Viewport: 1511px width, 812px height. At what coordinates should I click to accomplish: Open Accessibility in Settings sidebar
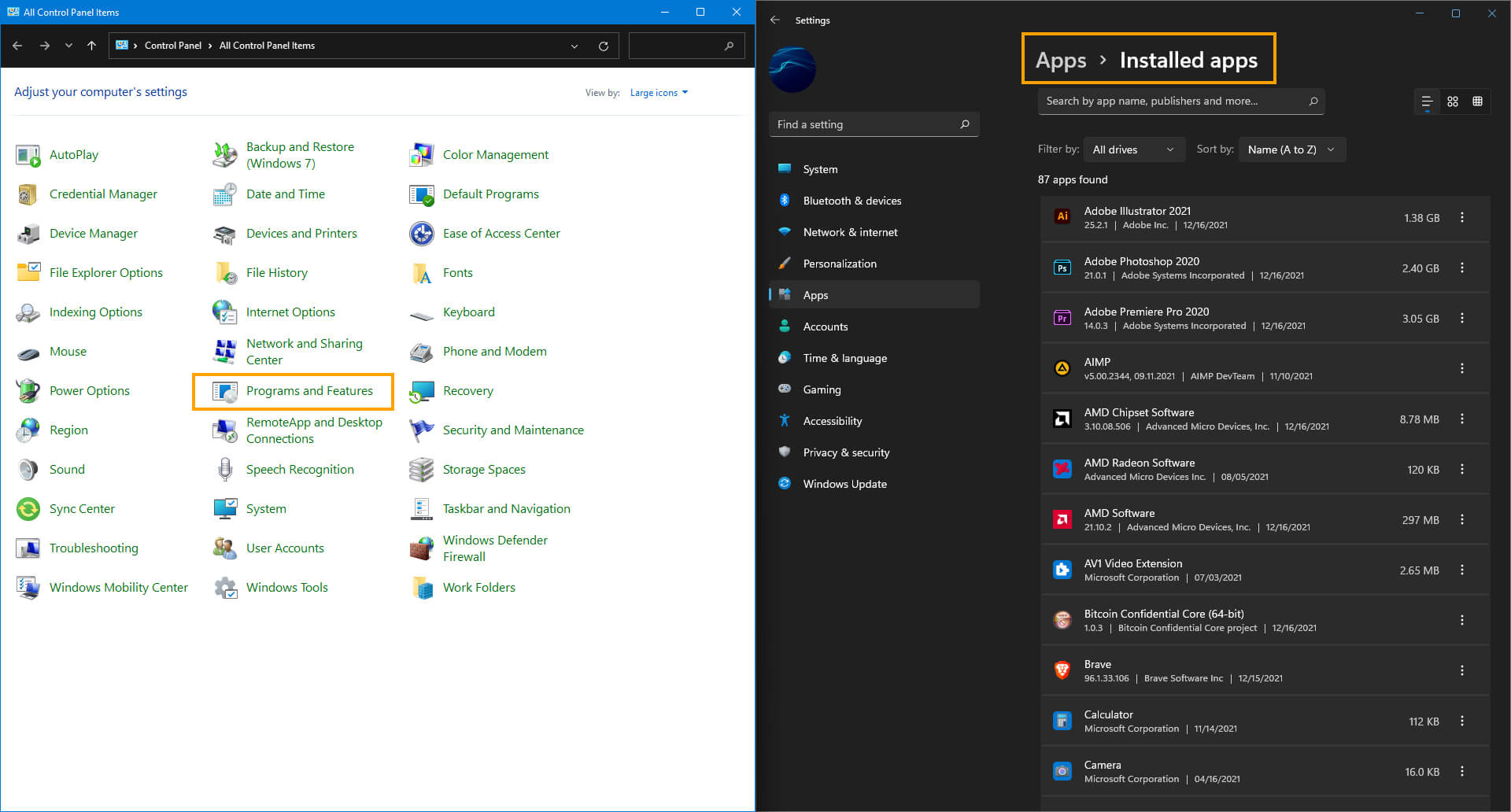coord(874,421)
